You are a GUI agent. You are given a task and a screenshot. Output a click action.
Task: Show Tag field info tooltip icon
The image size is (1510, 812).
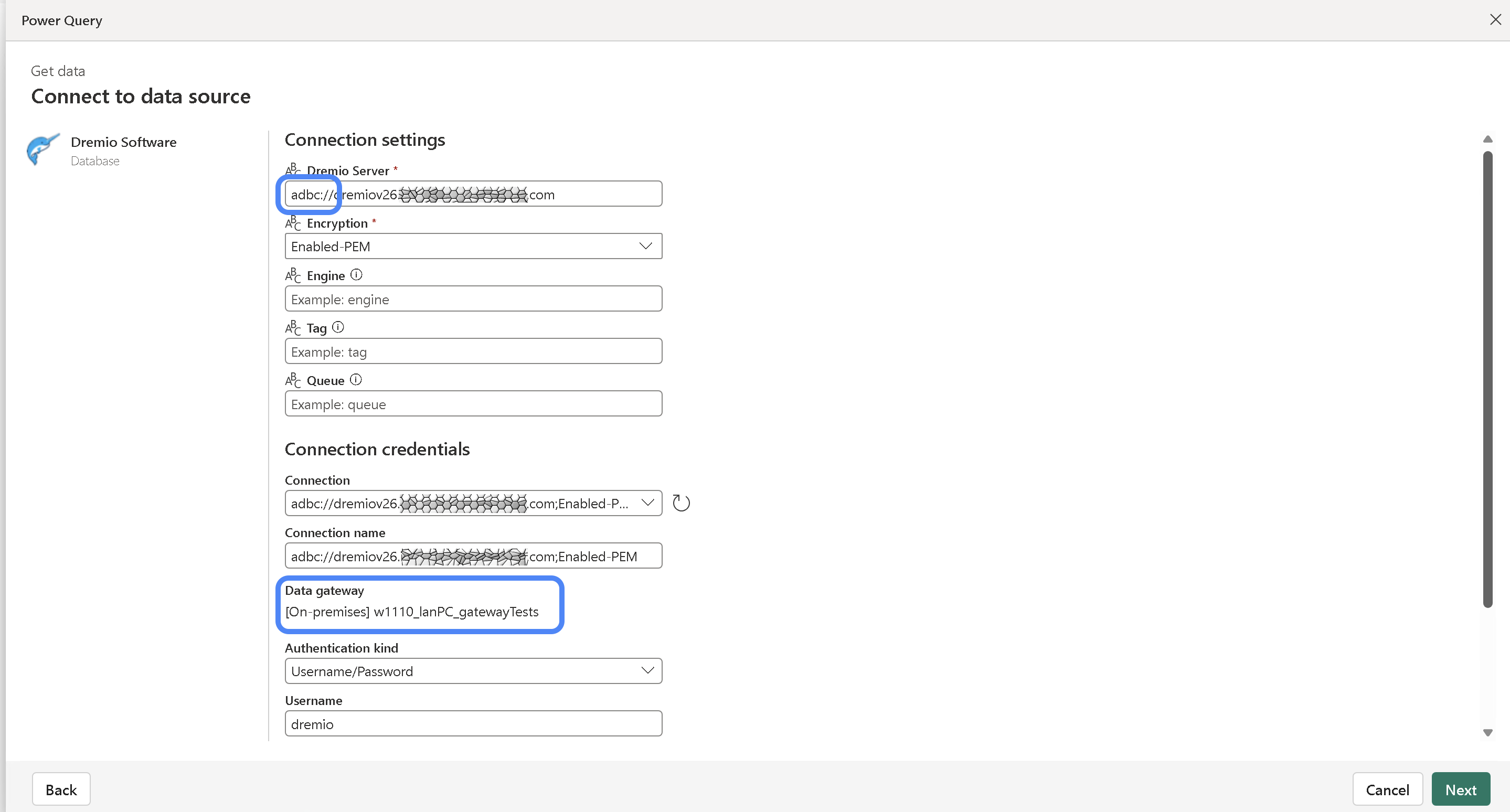338,327
